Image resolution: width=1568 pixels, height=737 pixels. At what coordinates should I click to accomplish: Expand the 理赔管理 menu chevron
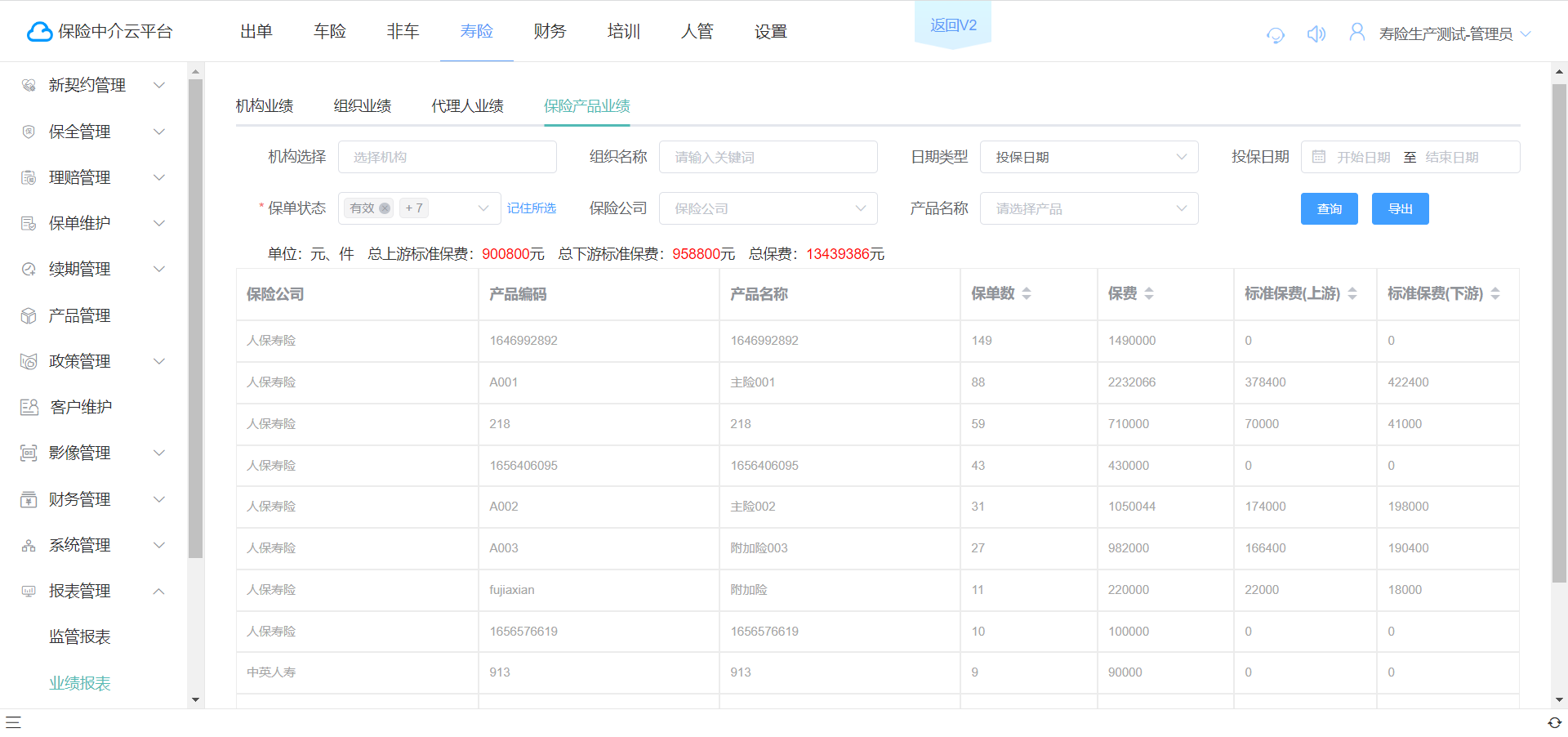tap(159, 177)
